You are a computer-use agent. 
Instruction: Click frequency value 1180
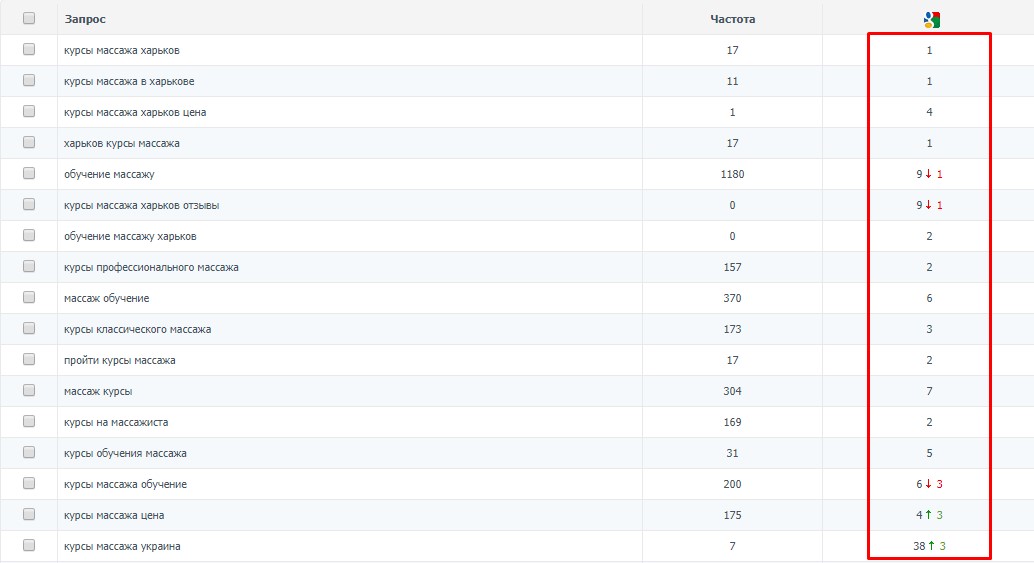tap(732, 174)
